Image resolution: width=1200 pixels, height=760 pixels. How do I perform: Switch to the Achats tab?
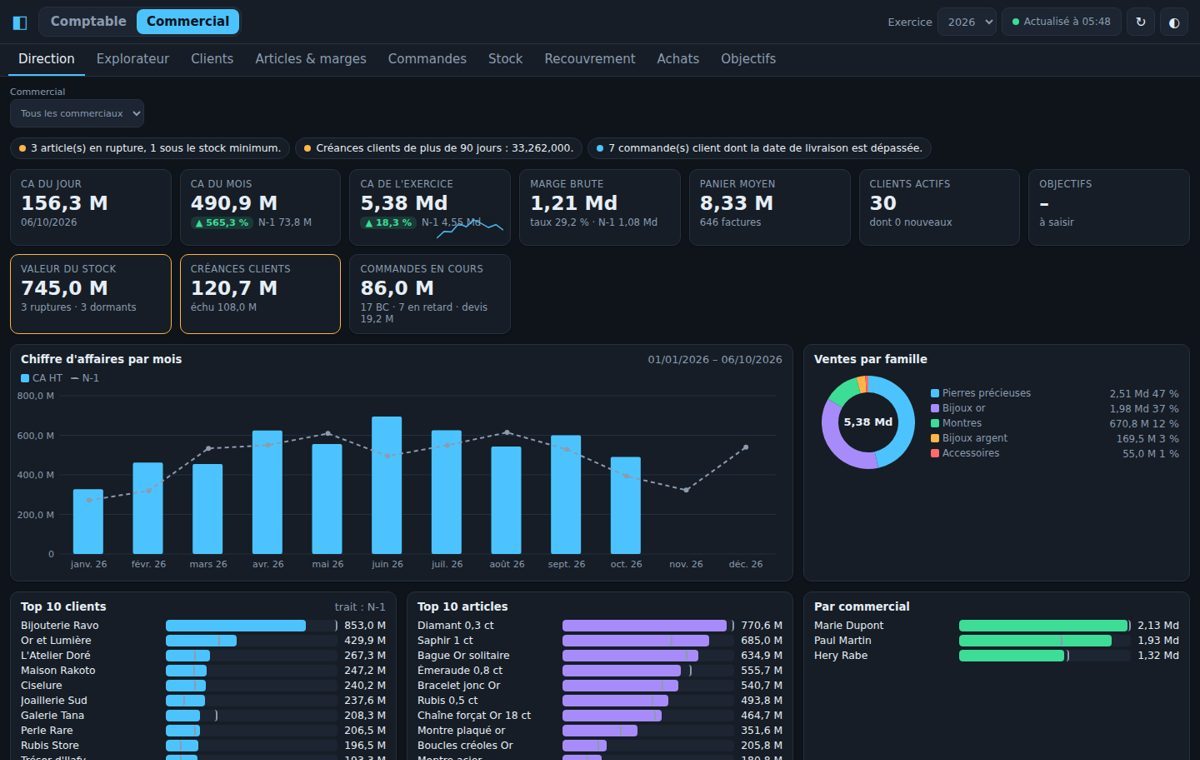tap(678, 59)
